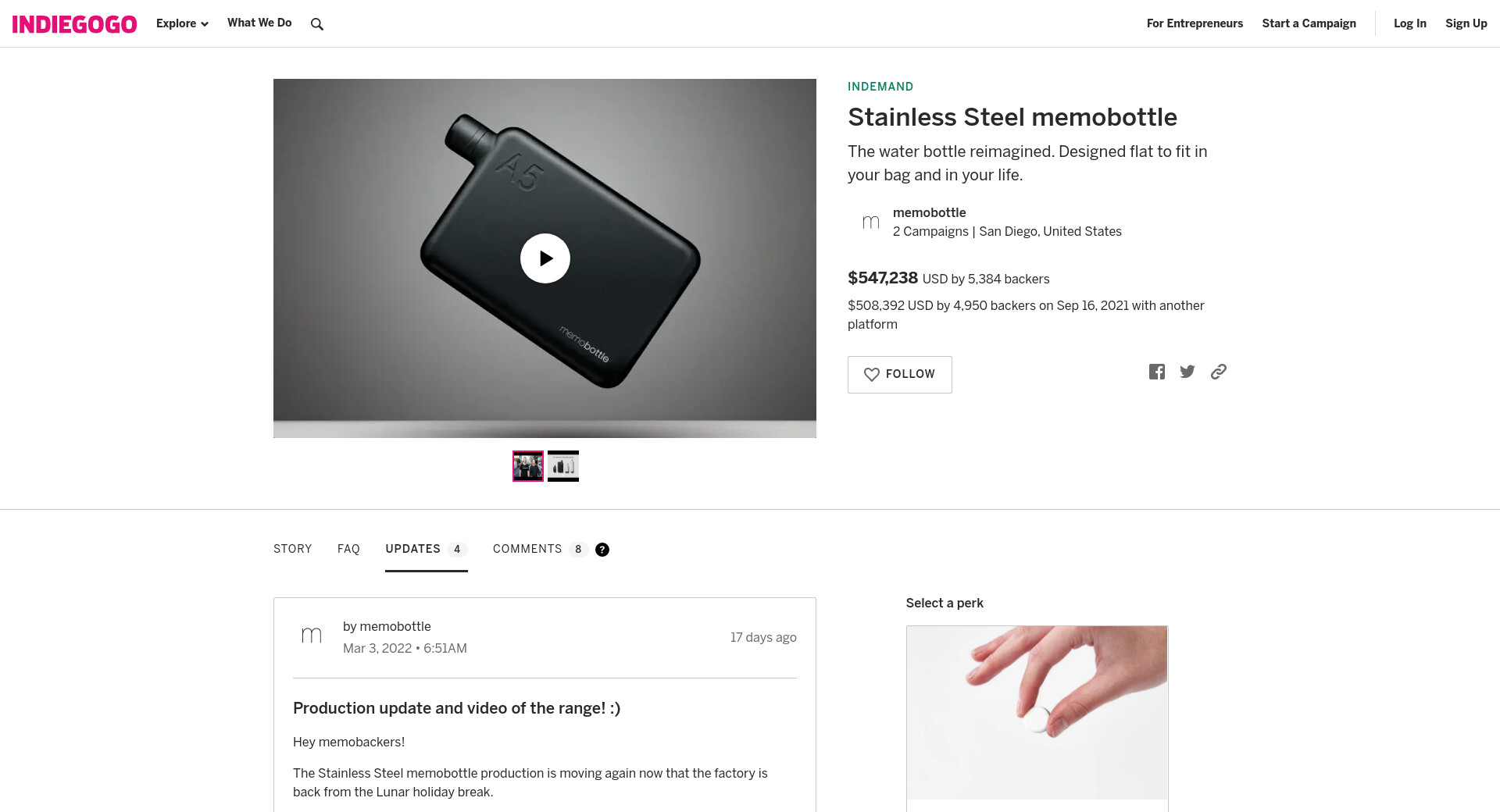This screenshot has width=1500, height=812.
Task: Switch to the Story tab
Action: tap(292, 549)
